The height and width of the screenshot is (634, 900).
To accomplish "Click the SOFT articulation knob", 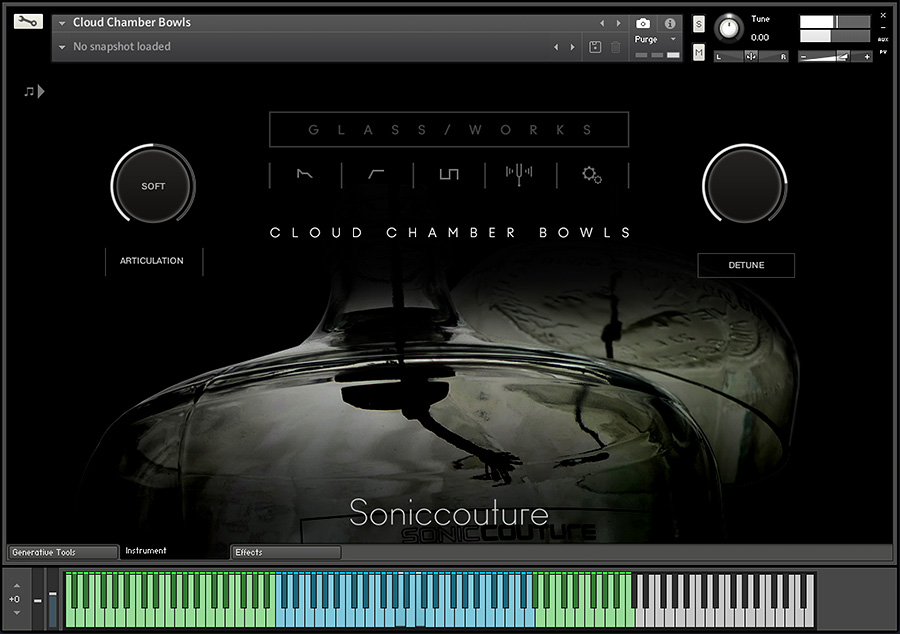I will point(153,185).
